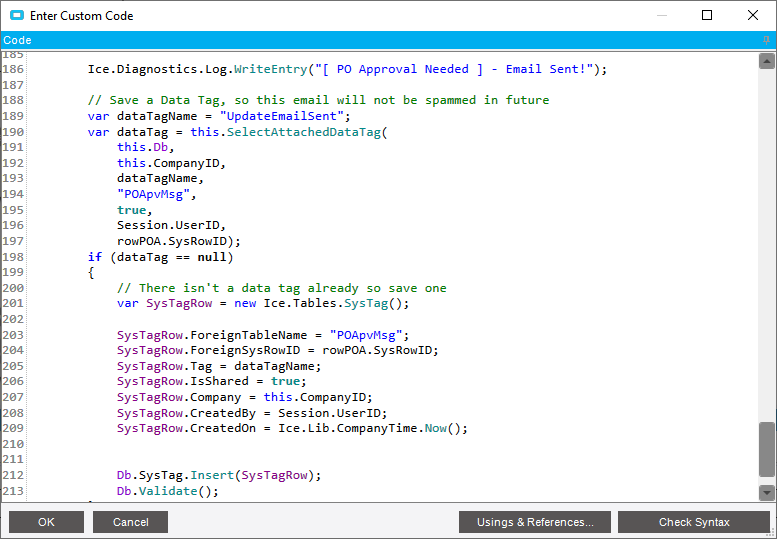Click the if (dataTag == null) statement
Screen dimensions: 777x539
coord(161,257)
